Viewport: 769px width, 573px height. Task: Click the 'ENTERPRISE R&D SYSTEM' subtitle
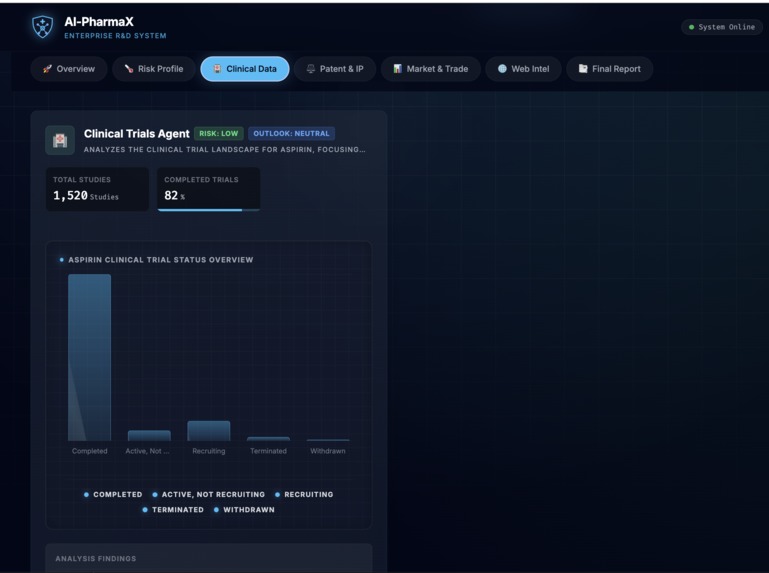point(115,36)
